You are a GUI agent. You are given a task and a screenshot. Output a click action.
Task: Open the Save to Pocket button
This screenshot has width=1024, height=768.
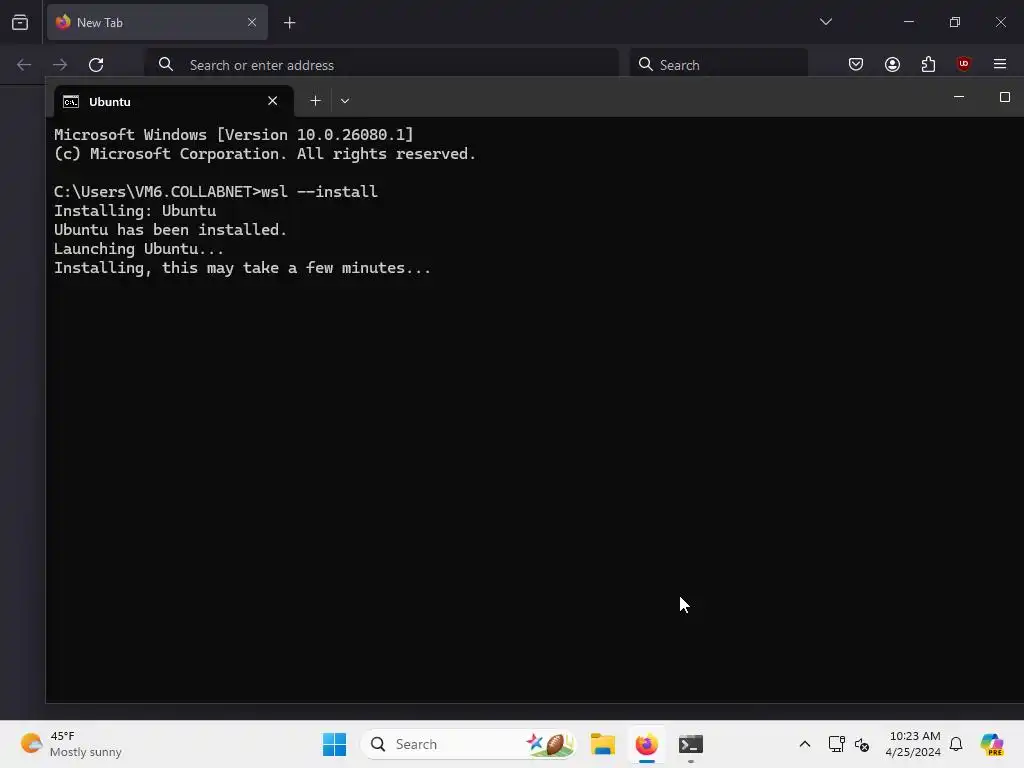tap(856, 64)
